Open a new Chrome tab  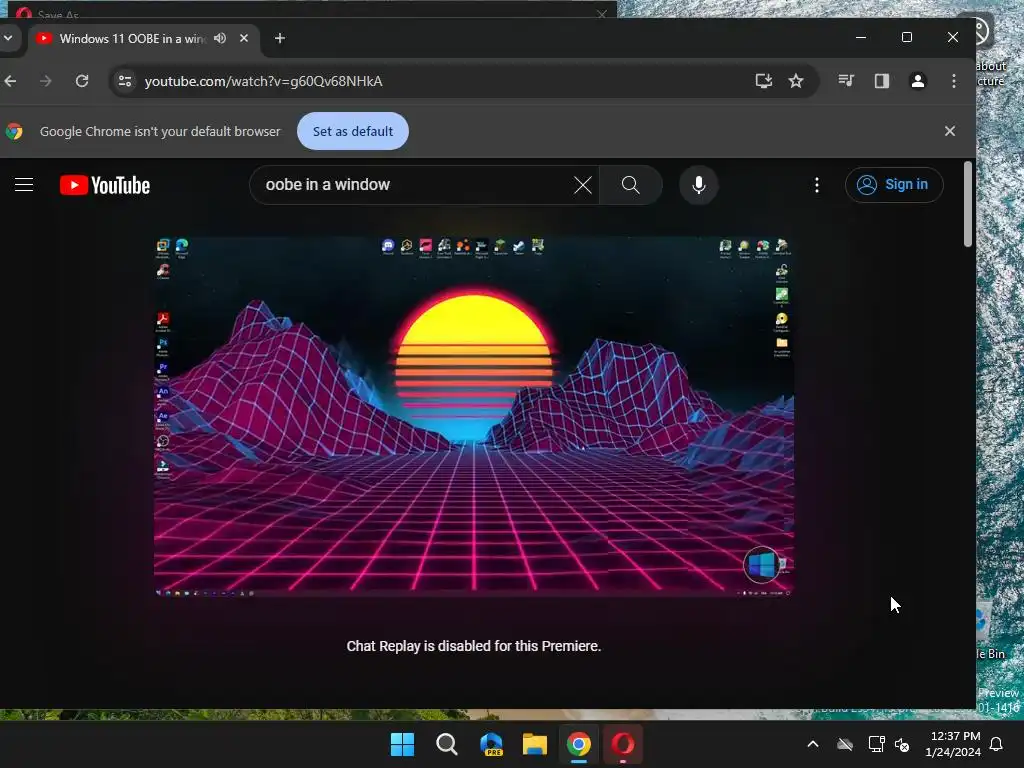[280, 39]
